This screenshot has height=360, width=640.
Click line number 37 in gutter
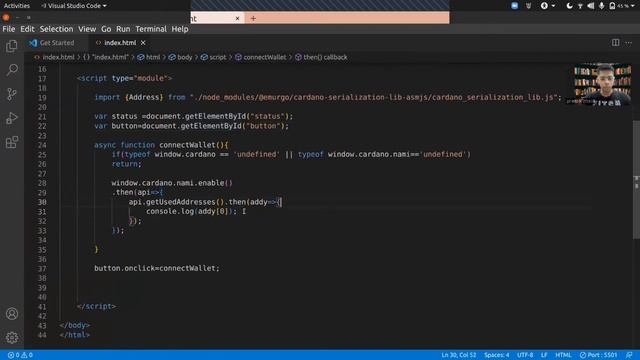tap(42, 269)
